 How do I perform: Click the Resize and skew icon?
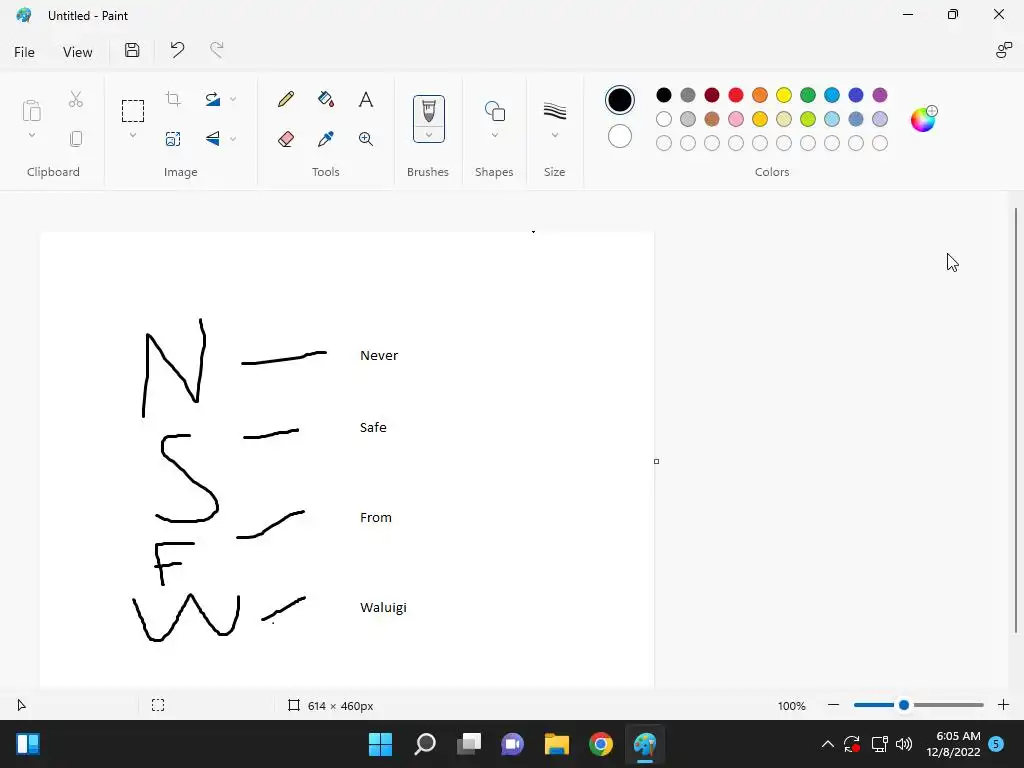[173, 138]
